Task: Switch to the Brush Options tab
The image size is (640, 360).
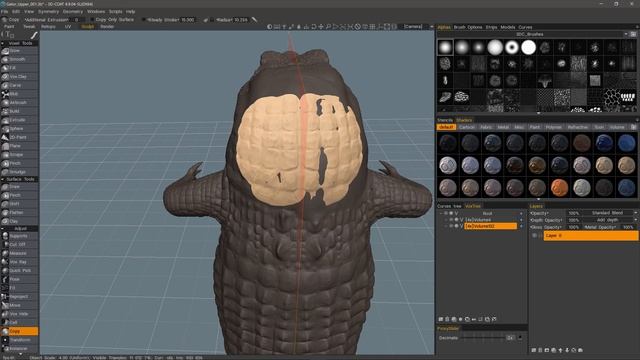Action: pos(468,27)
